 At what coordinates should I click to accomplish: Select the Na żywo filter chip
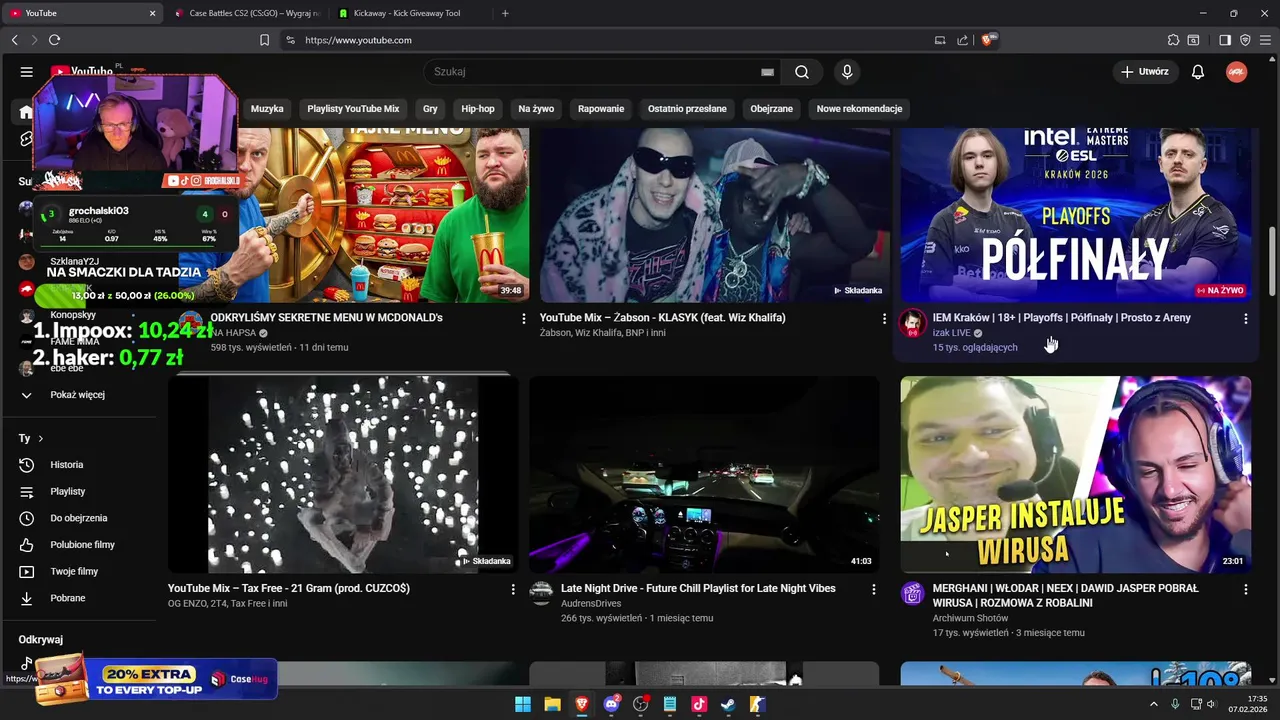(536, 109)
